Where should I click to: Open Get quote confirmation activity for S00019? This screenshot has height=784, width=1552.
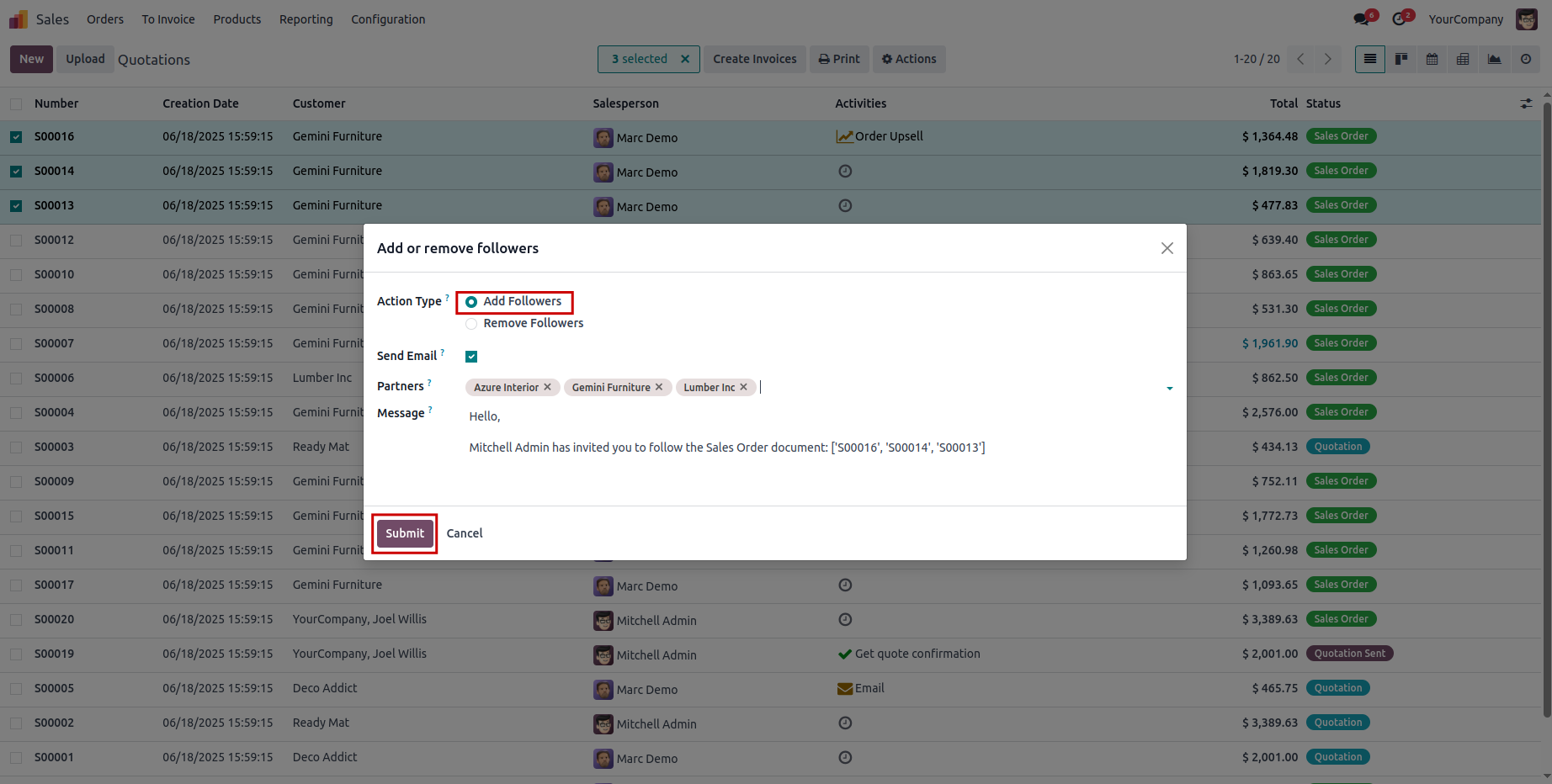point(909,654)
